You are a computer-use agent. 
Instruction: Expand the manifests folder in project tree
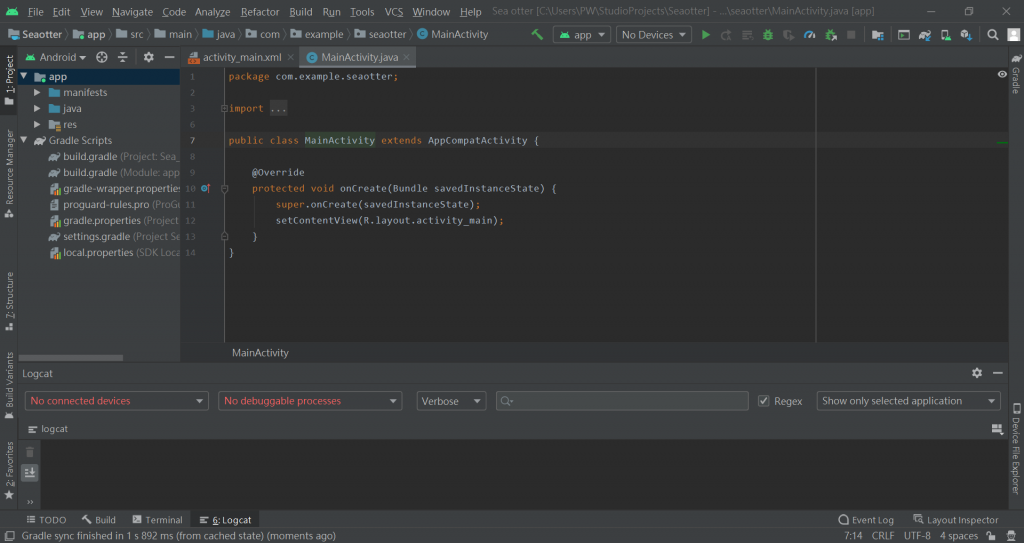click(38, 93)
